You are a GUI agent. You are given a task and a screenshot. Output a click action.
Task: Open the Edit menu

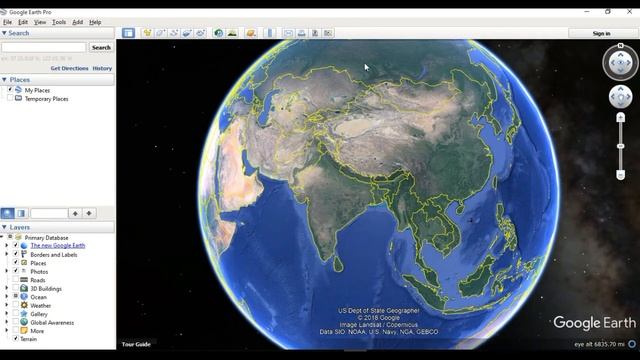tap(23, 22)
